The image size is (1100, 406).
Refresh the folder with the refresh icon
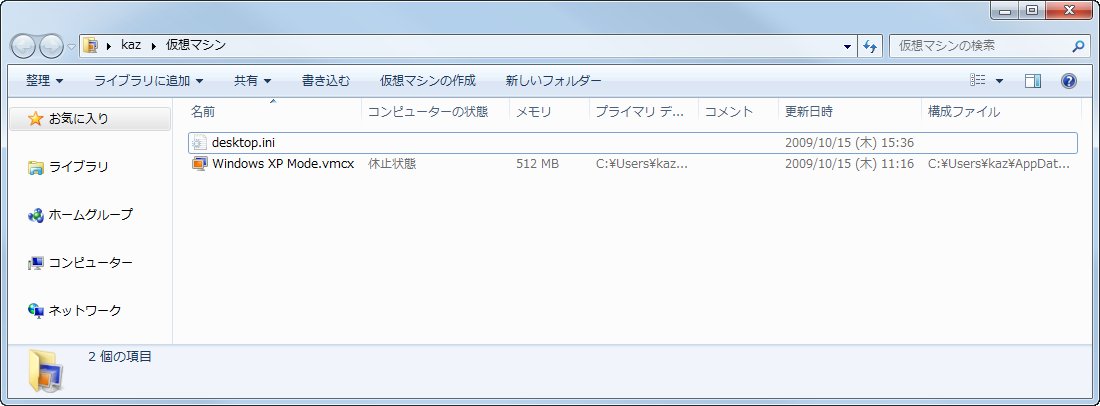[x=870, y=46]
